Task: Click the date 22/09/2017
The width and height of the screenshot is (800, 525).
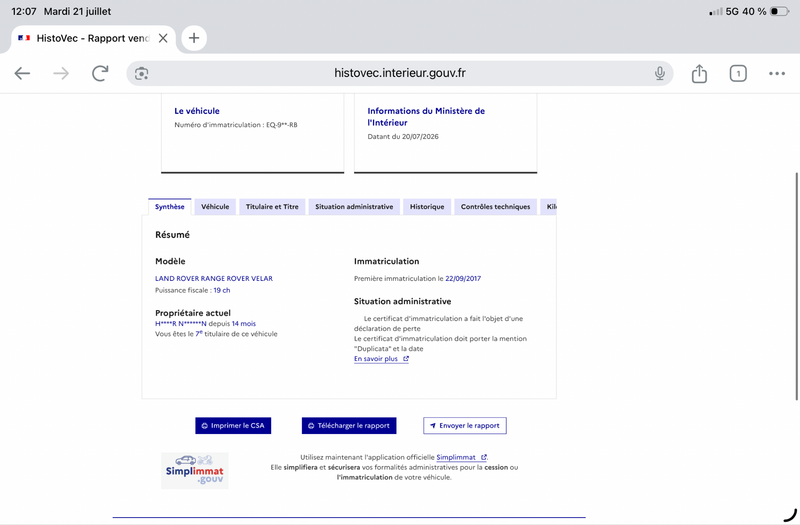Action: coord(463,279)
